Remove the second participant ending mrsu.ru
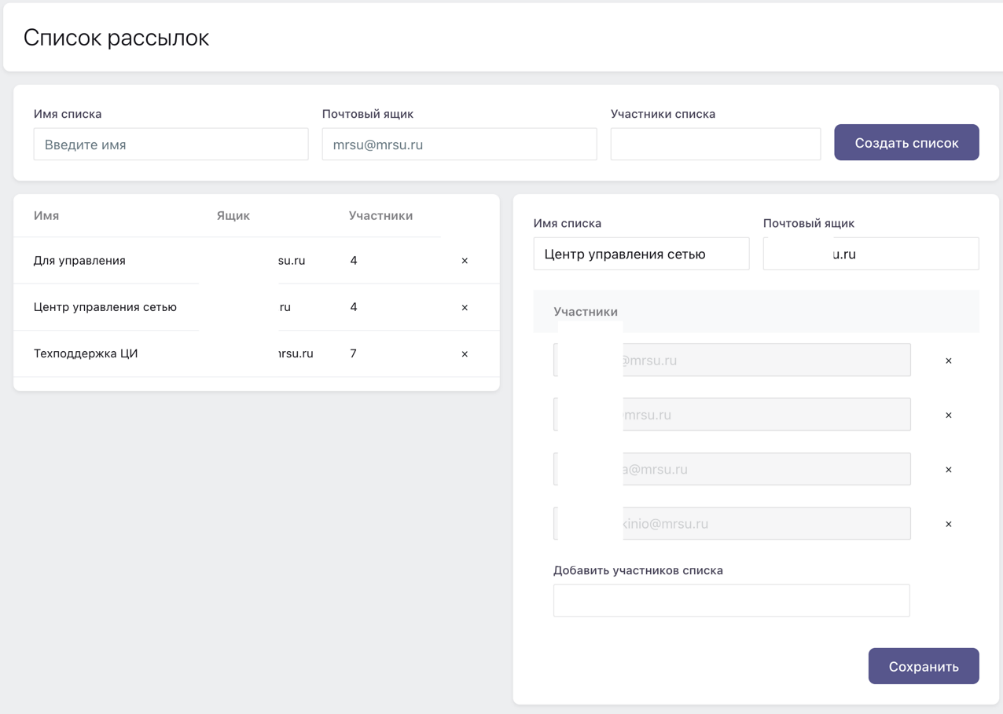The image size is (1003, 714). point(948,415)
